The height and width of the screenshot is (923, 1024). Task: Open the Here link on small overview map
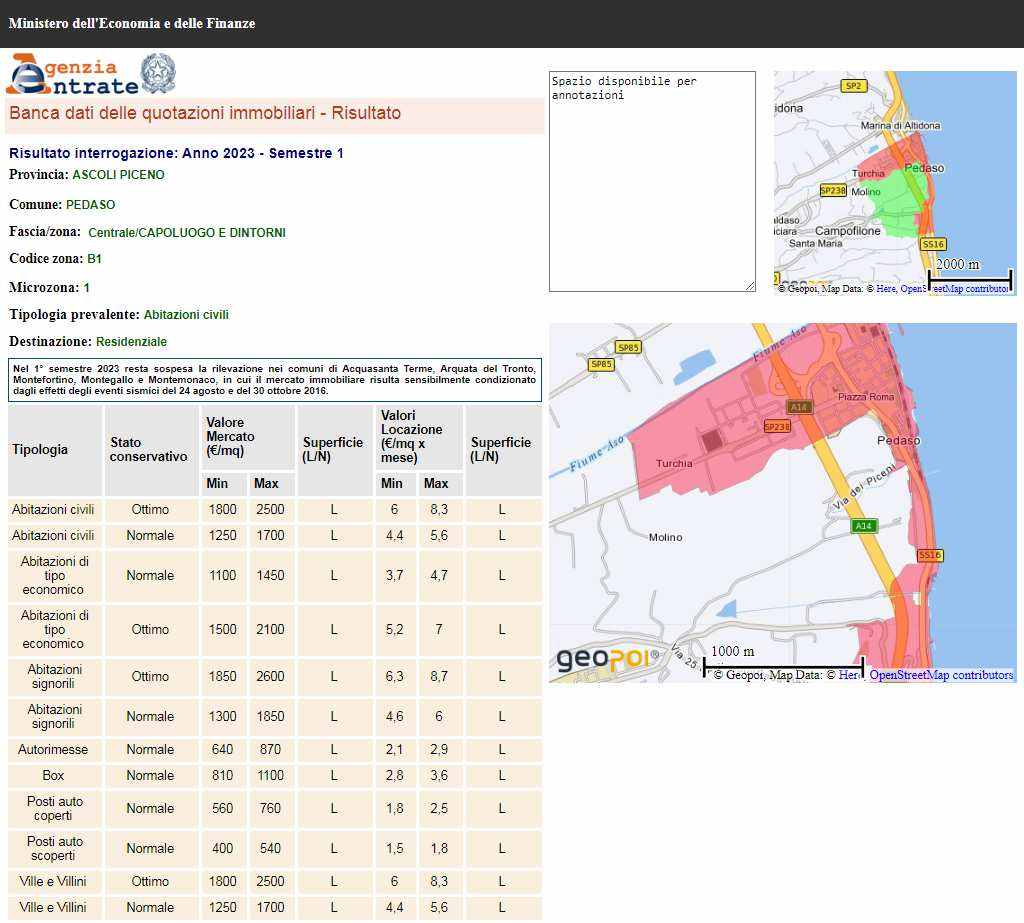886,288
